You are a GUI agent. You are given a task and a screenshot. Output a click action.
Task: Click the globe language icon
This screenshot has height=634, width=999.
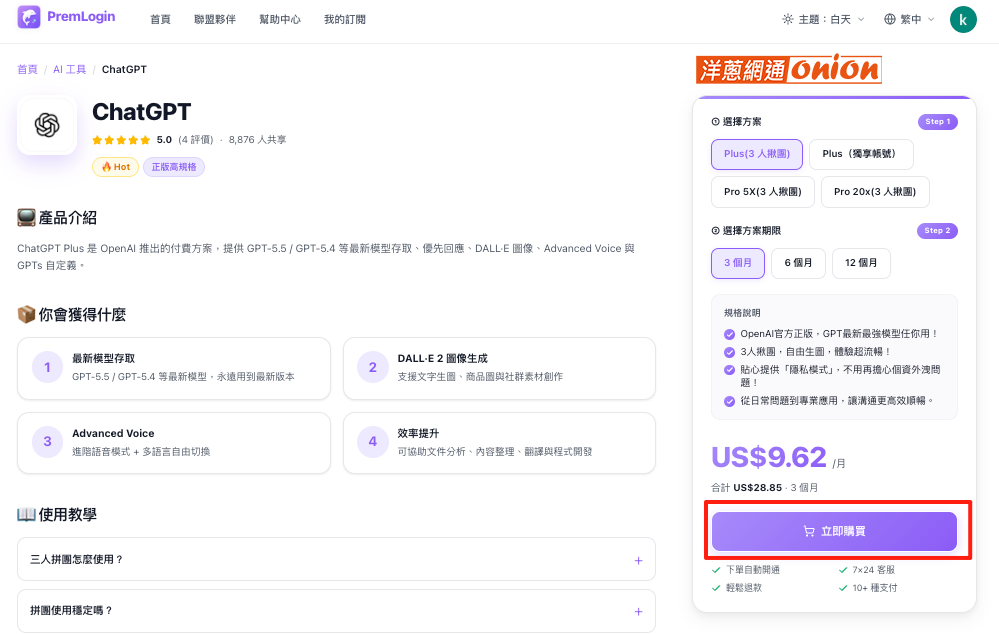tap(890, 19)
